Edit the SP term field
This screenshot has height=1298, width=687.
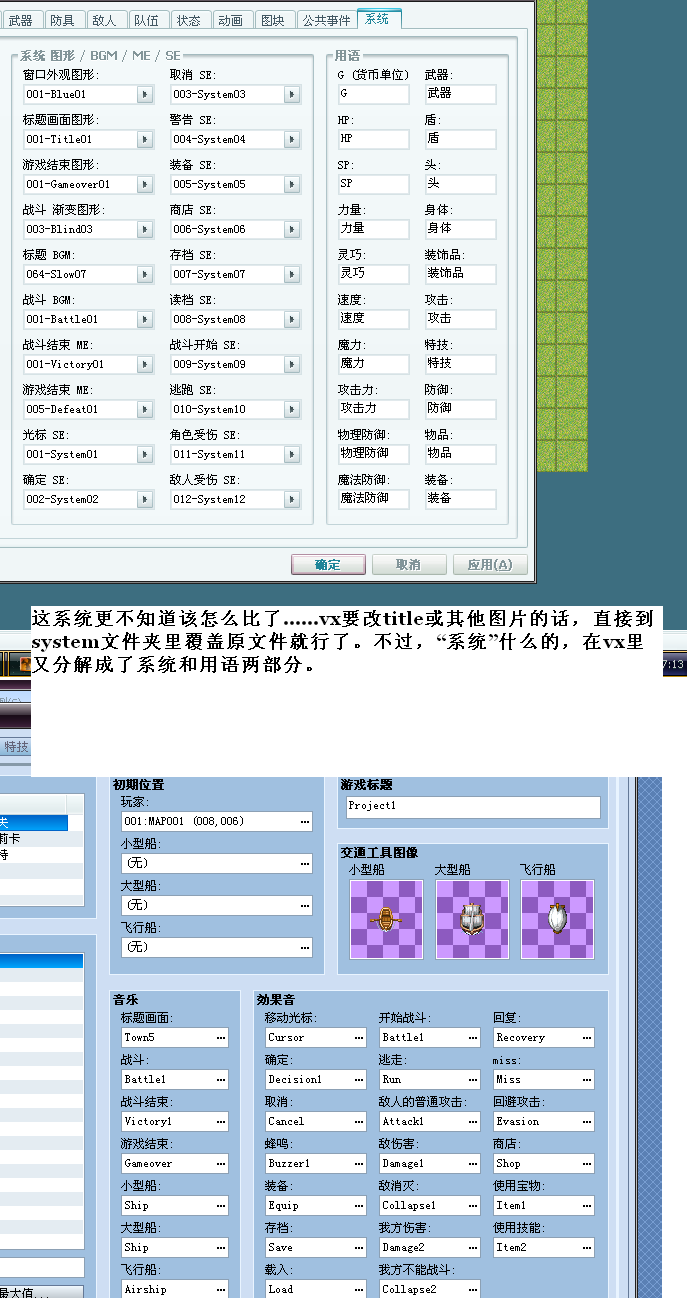(373, 184)
